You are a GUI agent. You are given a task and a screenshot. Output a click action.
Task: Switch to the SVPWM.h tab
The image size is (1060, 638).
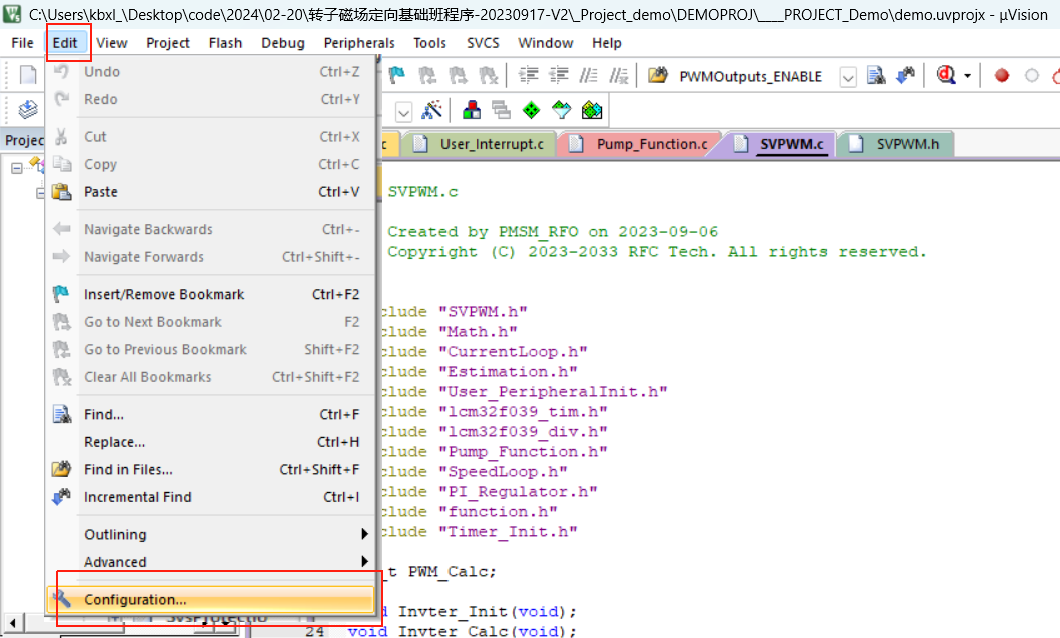point(895,144)
